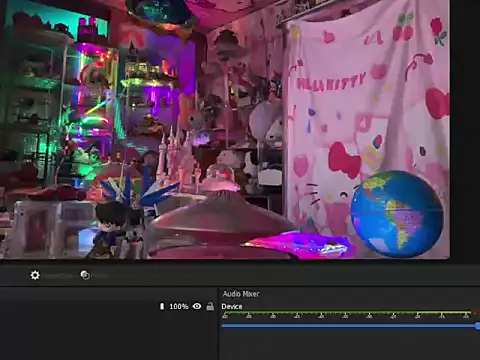
Task: Select the Device audio source label
Action: click(x=232, y=306)
